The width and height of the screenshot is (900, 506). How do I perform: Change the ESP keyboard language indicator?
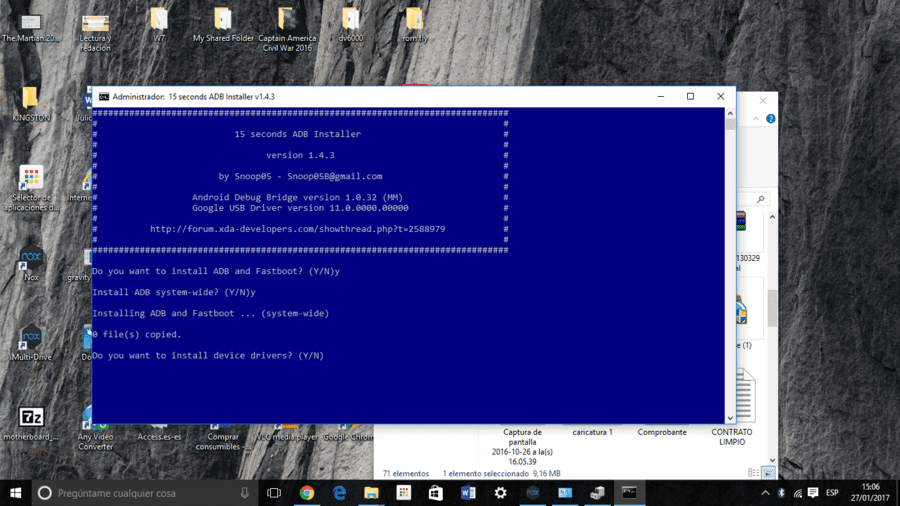coord(832,493)
